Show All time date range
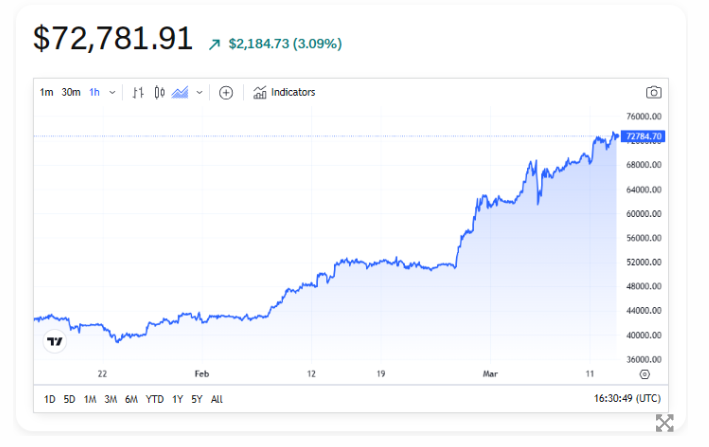The width and height of the screenshot is (709, 447). click(x=217, y=399)
